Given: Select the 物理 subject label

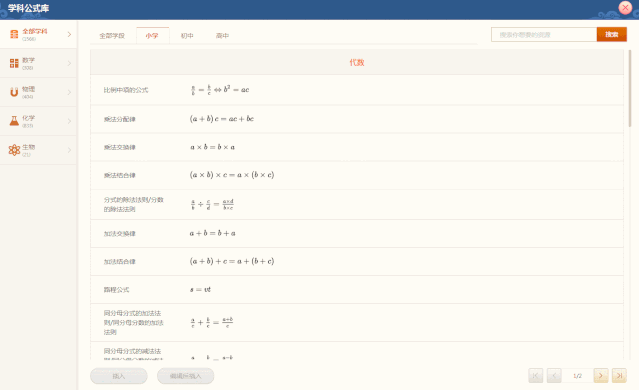Looking at the screenshot, I should [x=29, y=89].
